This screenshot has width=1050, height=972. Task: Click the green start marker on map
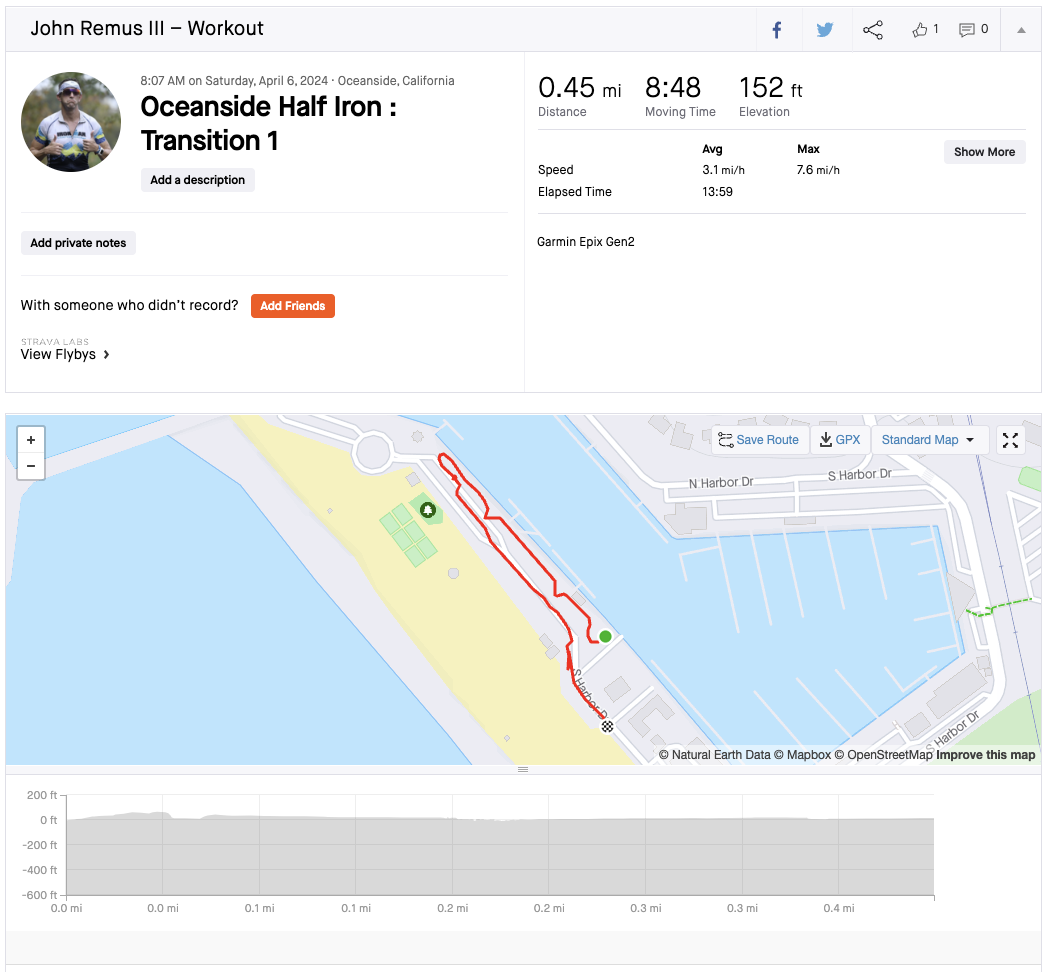[x=605, y=636]
